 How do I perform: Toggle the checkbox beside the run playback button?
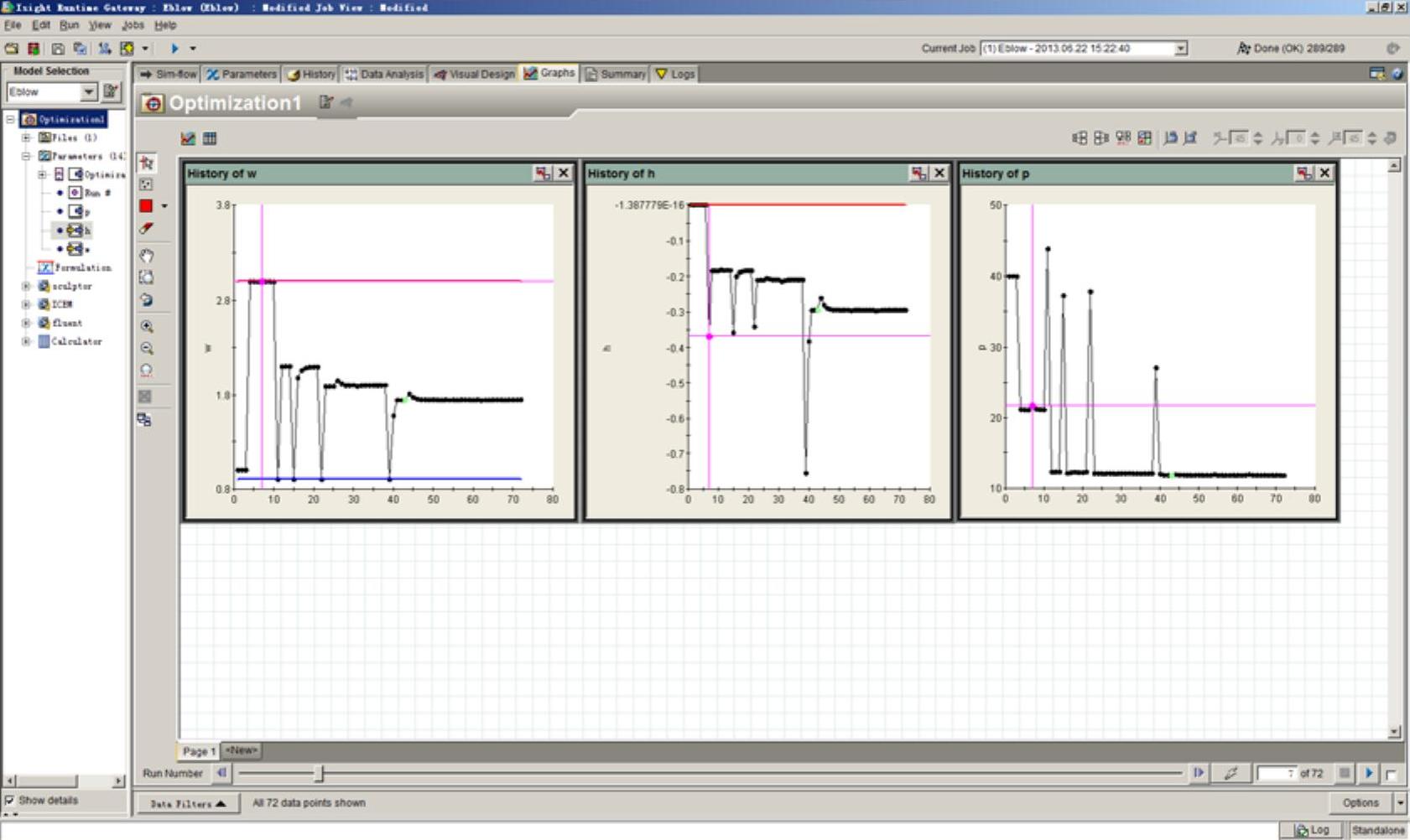[x=1391, y=774]
